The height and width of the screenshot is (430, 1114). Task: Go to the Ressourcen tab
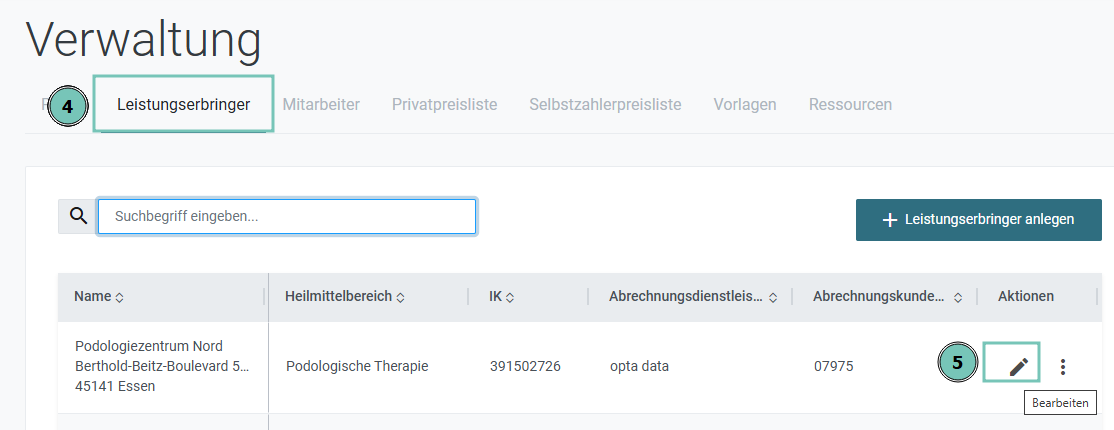point(850,104)
